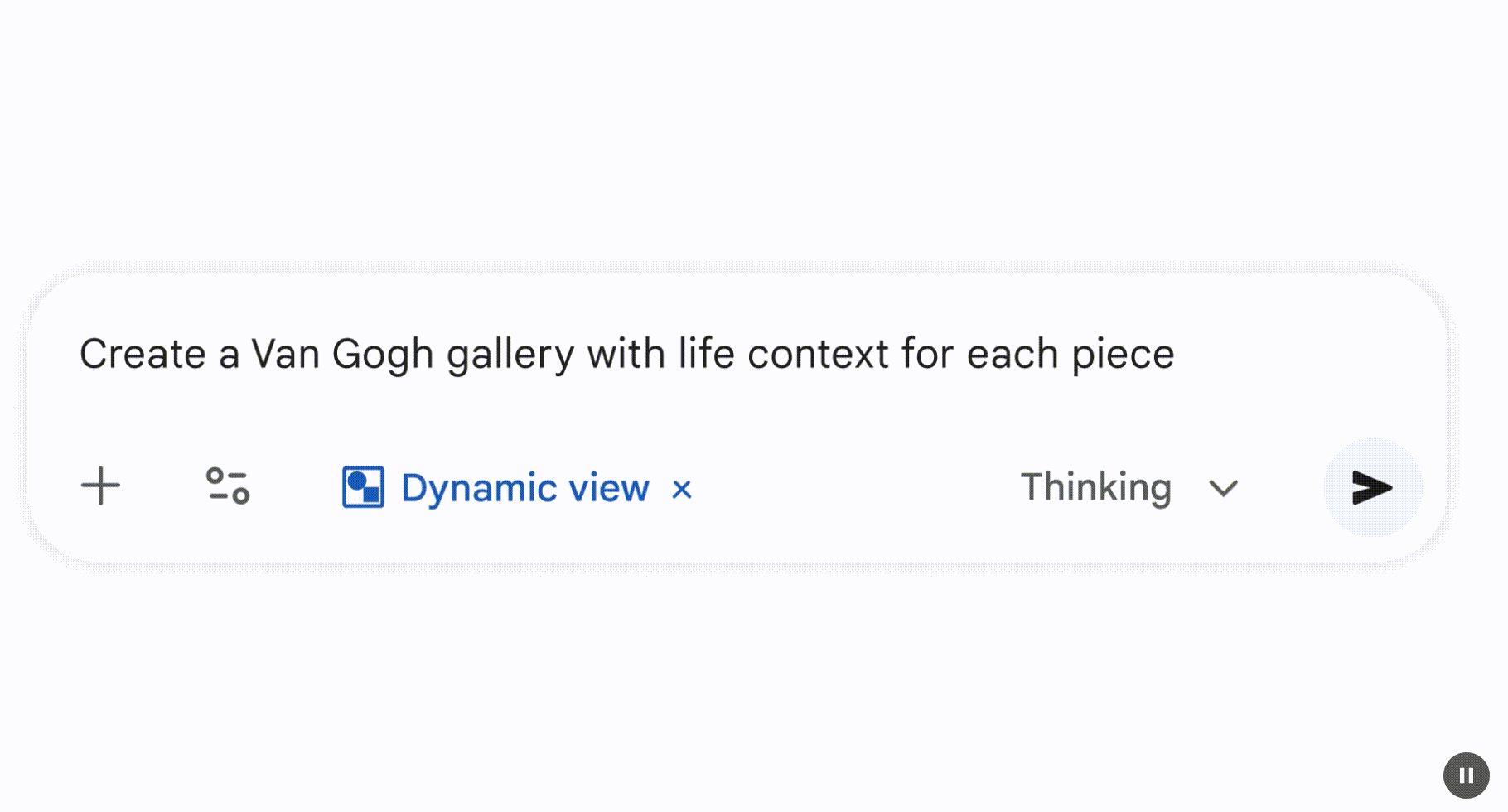The width and height of the screenshot is (1508, 812).
Task: Place the cursor on the word "gallery"
Action: pyautogui.click(x=510, y=355)
